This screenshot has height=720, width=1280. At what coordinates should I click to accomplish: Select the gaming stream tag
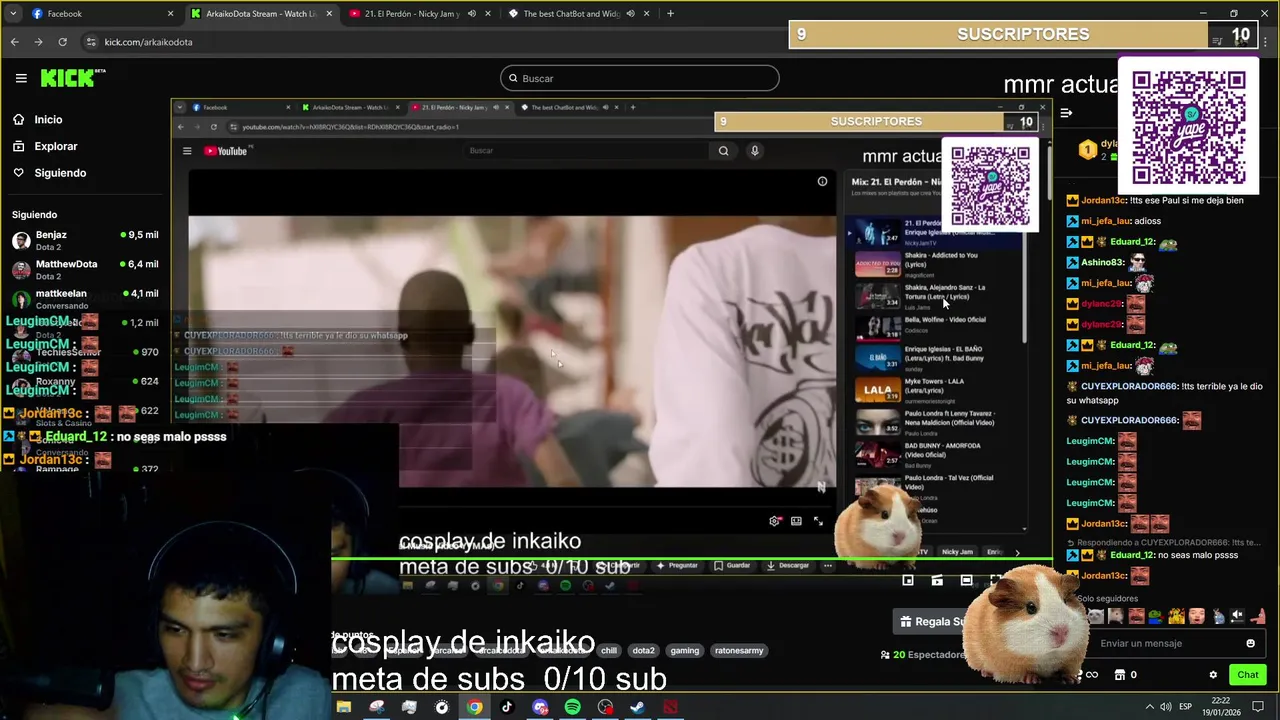click(685, 651)
